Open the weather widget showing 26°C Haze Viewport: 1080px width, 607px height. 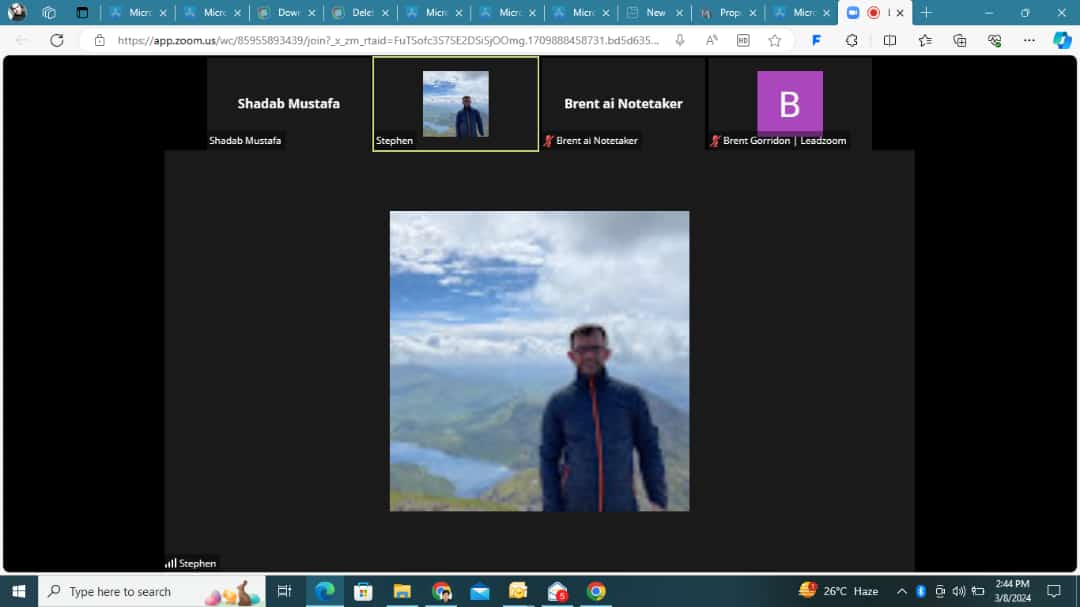pos(838,590)
